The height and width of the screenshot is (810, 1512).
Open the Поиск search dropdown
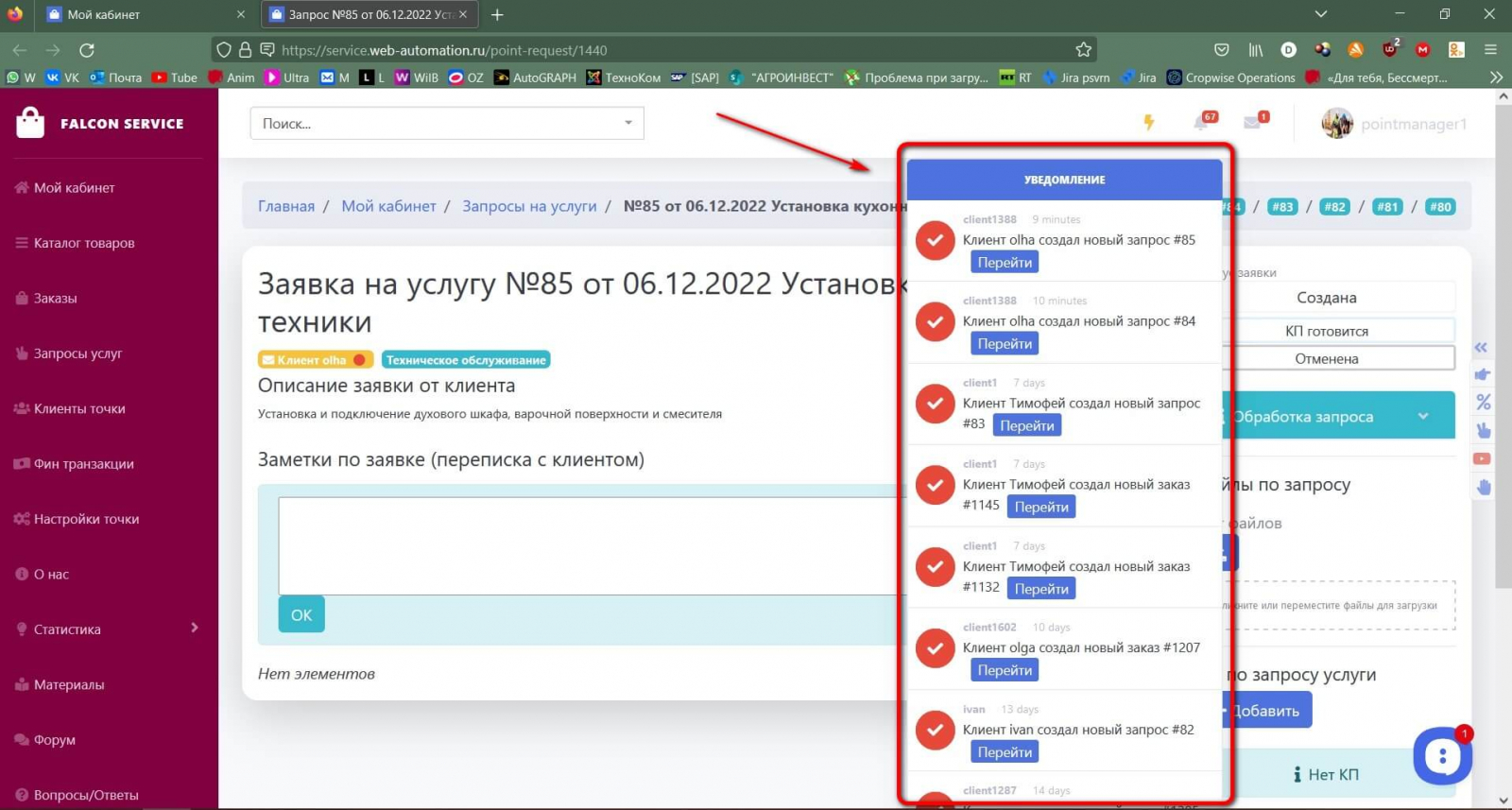pyautogui.click(x=446, y=123)
